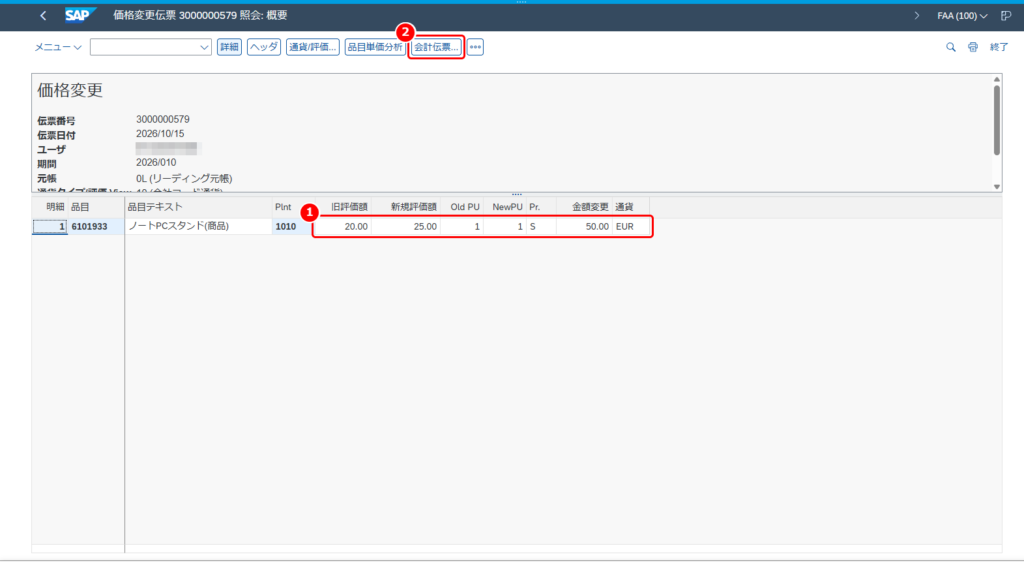The height and width of the screenshot is (563, 1024).
Task: Open the FAA (100) system dropdown
Action: coord(962,16)
